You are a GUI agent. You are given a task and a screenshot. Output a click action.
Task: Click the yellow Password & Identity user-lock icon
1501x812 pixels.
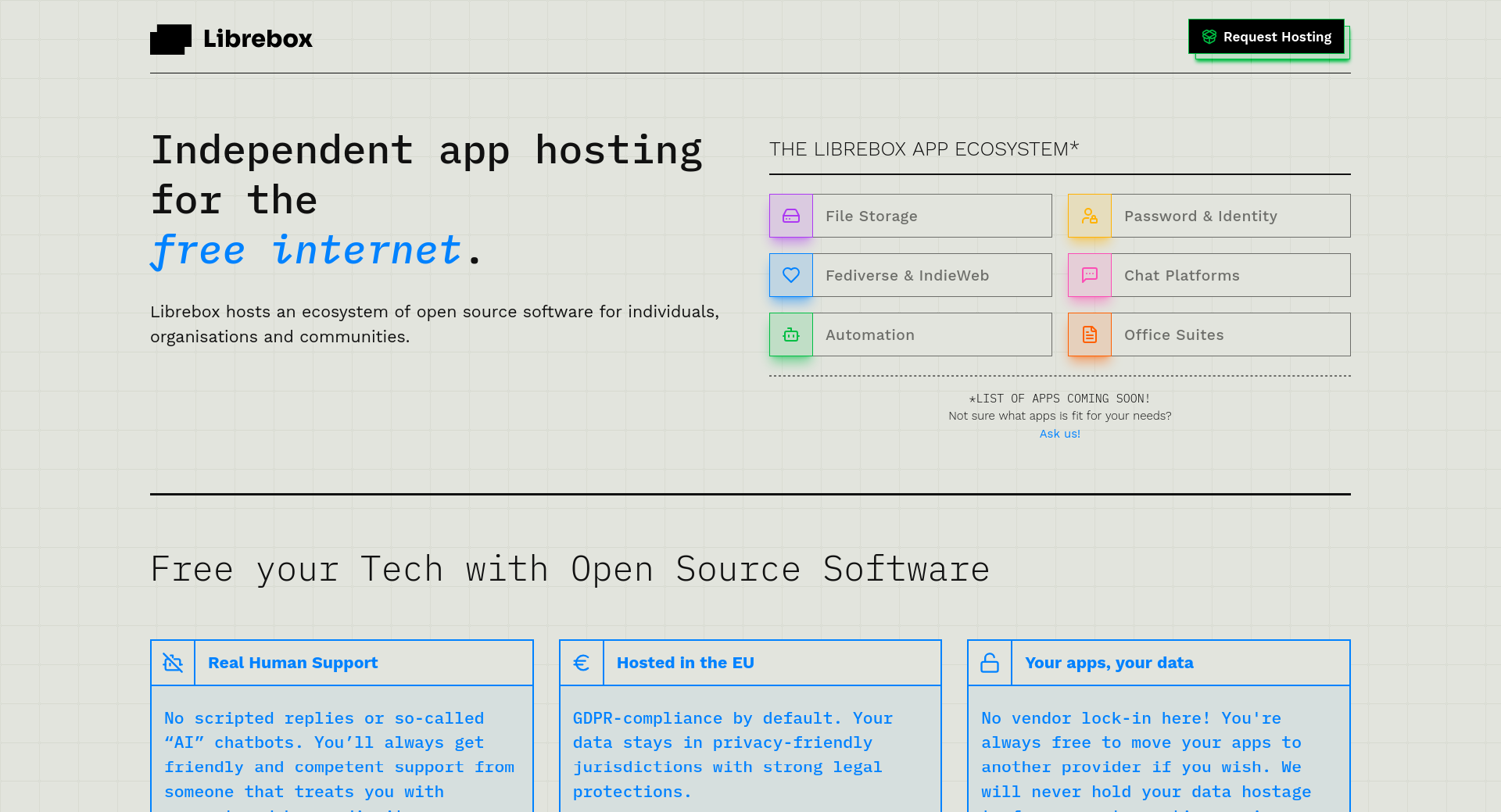(1090, 216)
